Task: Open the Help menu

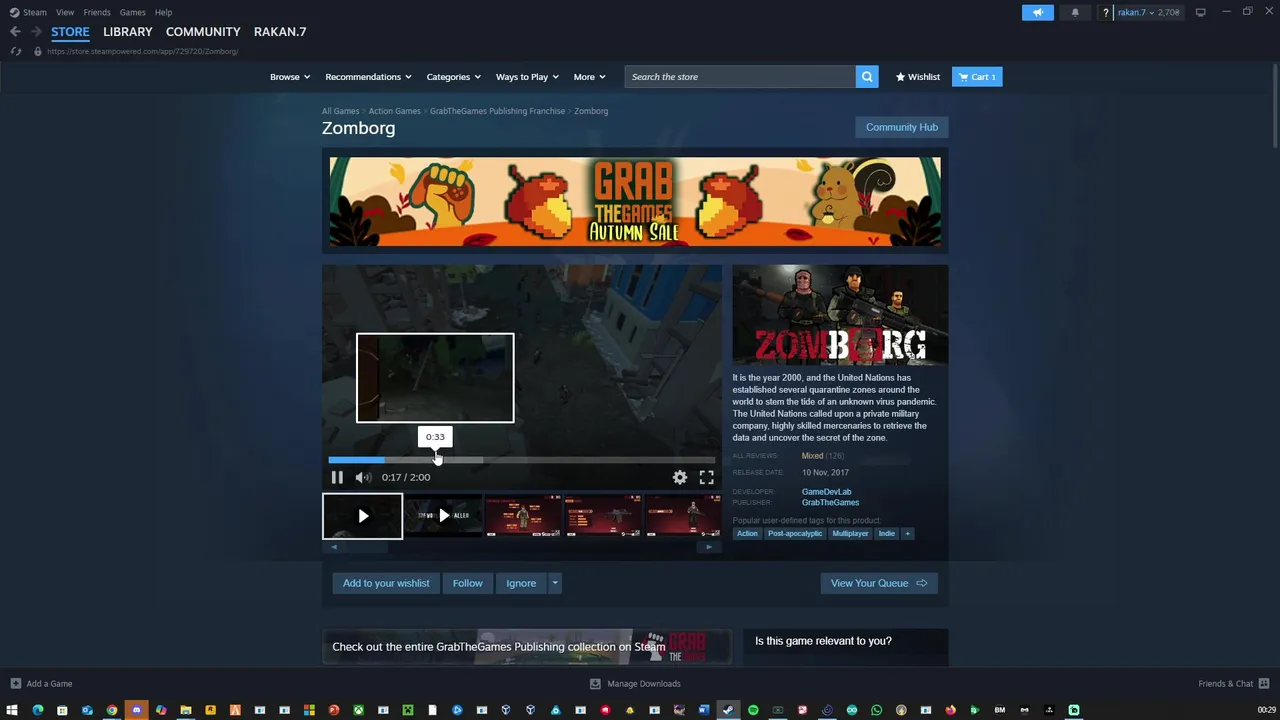Action: tap(164, 12)
